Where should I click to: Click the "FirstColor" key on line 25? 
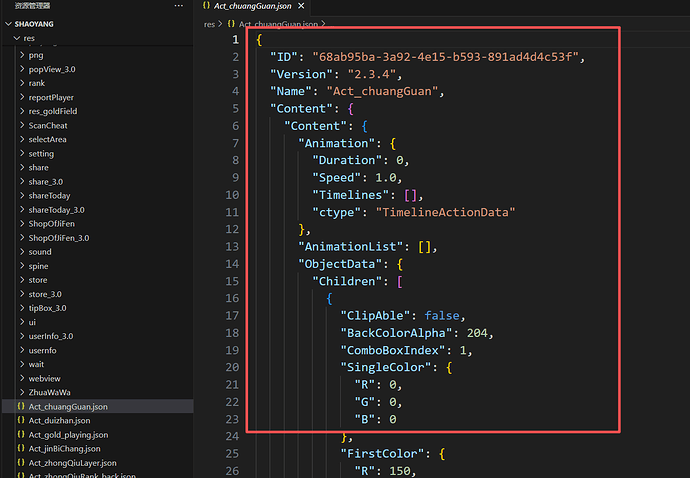click(x=382, y=454)
